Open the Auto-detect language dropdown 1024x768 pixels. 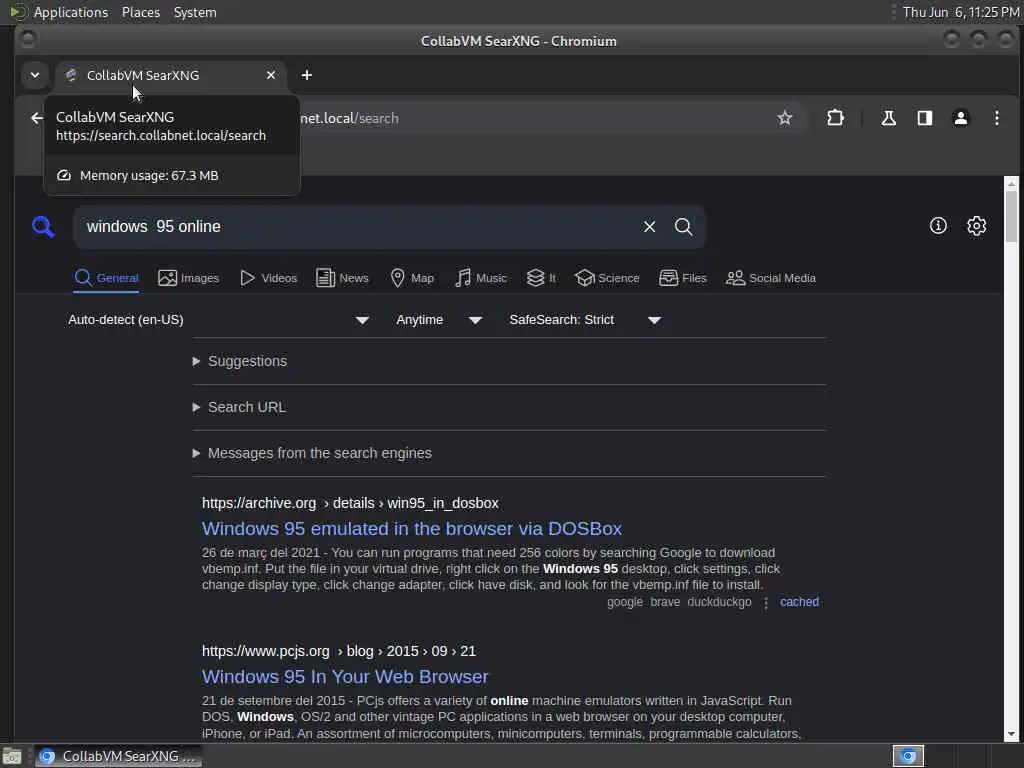point(219,320)
